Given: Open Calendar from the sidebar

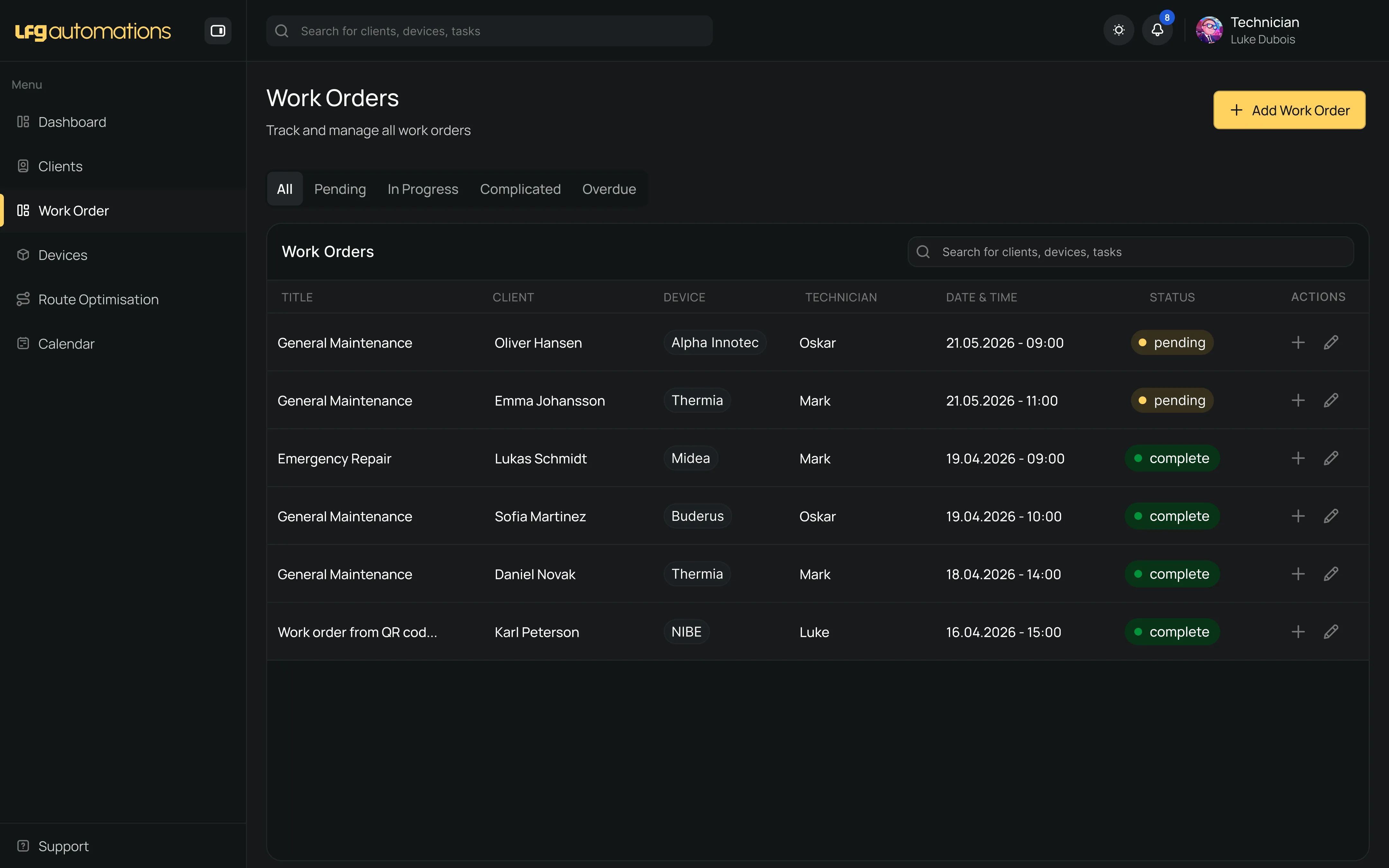Looking at the screenshot, I should (123, 344).
